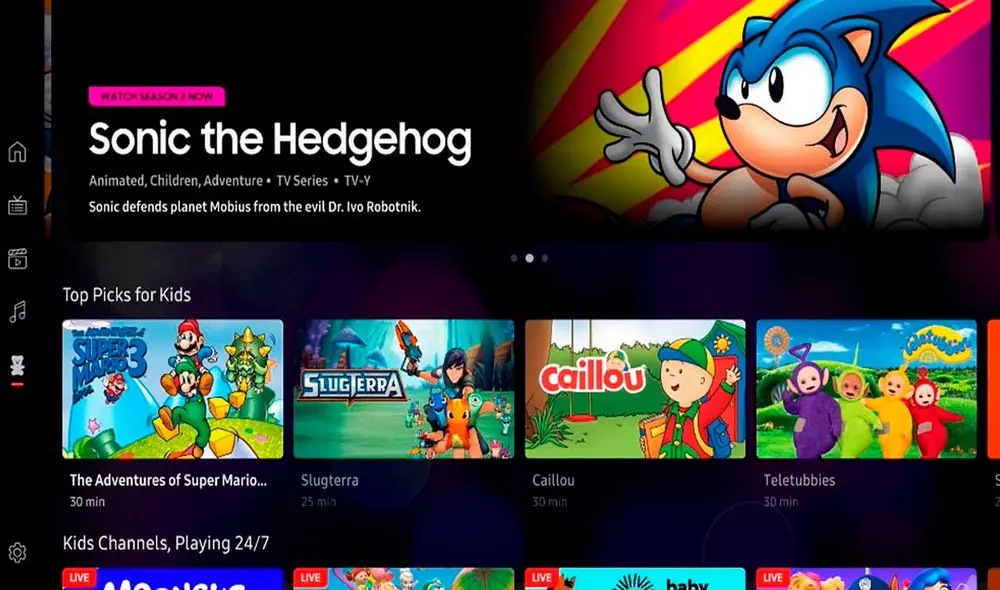Select the baby LIVE channel tile
The height and width of the screenshot is (590, 1000).
coord(635,579)
